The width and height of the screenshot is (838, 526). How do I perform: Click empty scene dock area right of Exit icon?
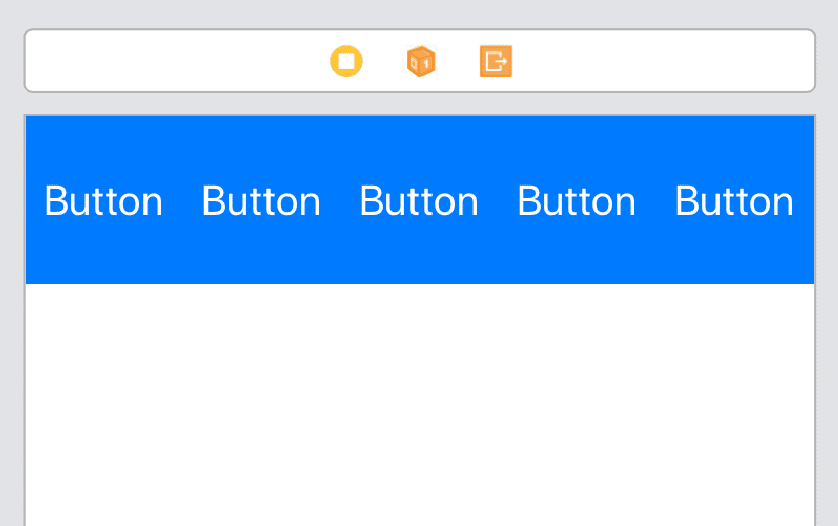coord(660,61)
